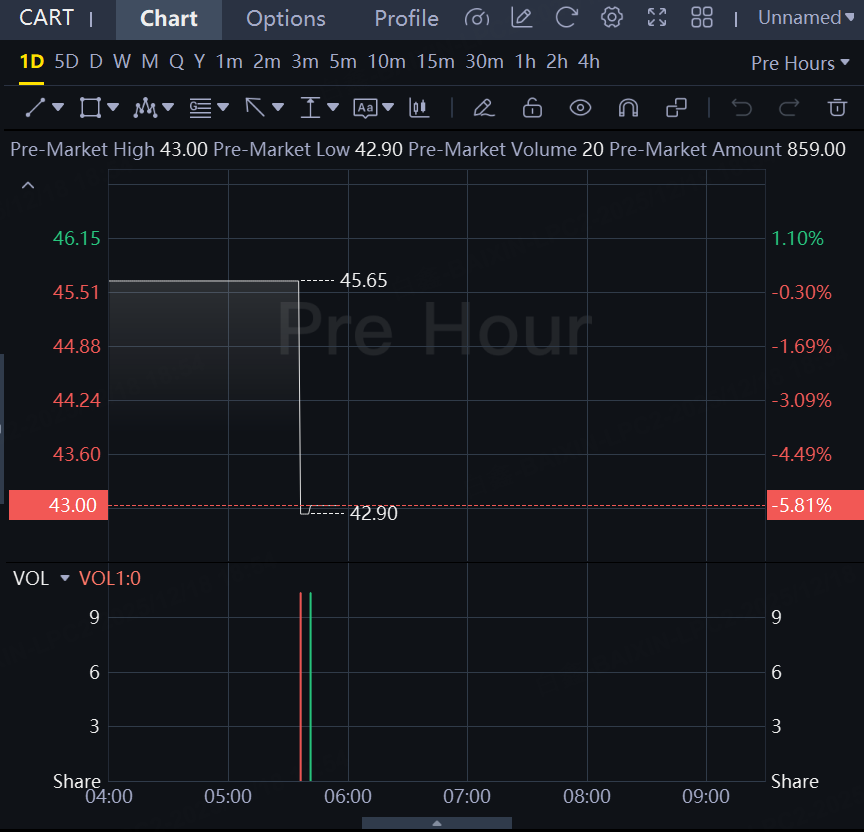Toggle drawings visibility with eye icon

[580, 107]
